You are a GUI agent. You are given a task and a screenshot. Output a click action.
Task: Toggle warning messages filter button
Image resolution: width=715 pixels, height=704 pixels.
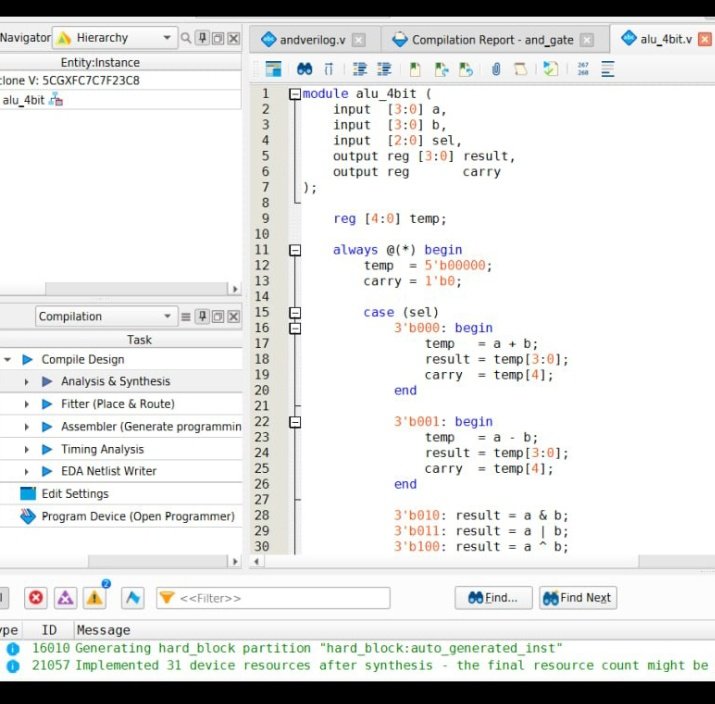point(94,597)
